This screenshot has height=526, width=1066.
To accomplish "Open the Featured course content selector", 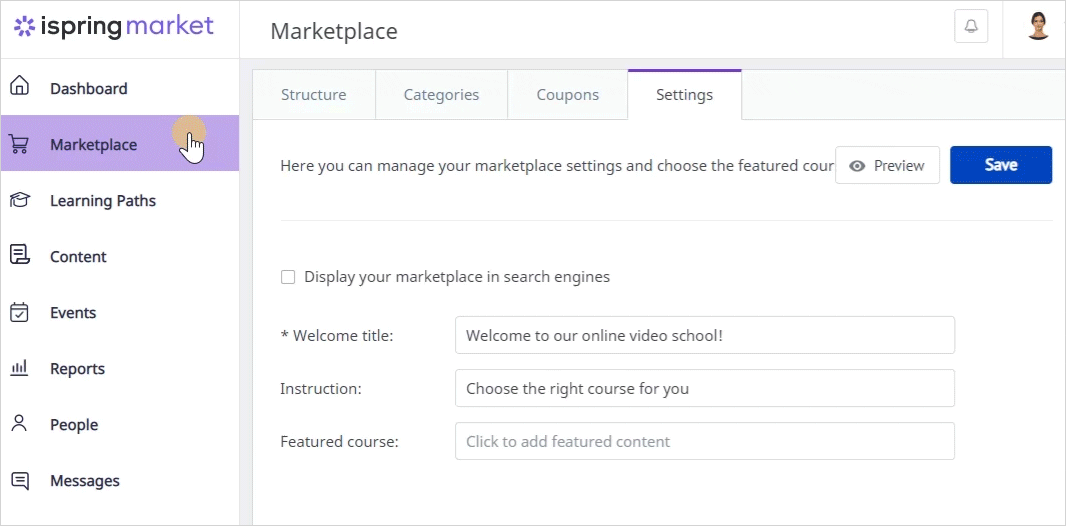I will (704, 441).
